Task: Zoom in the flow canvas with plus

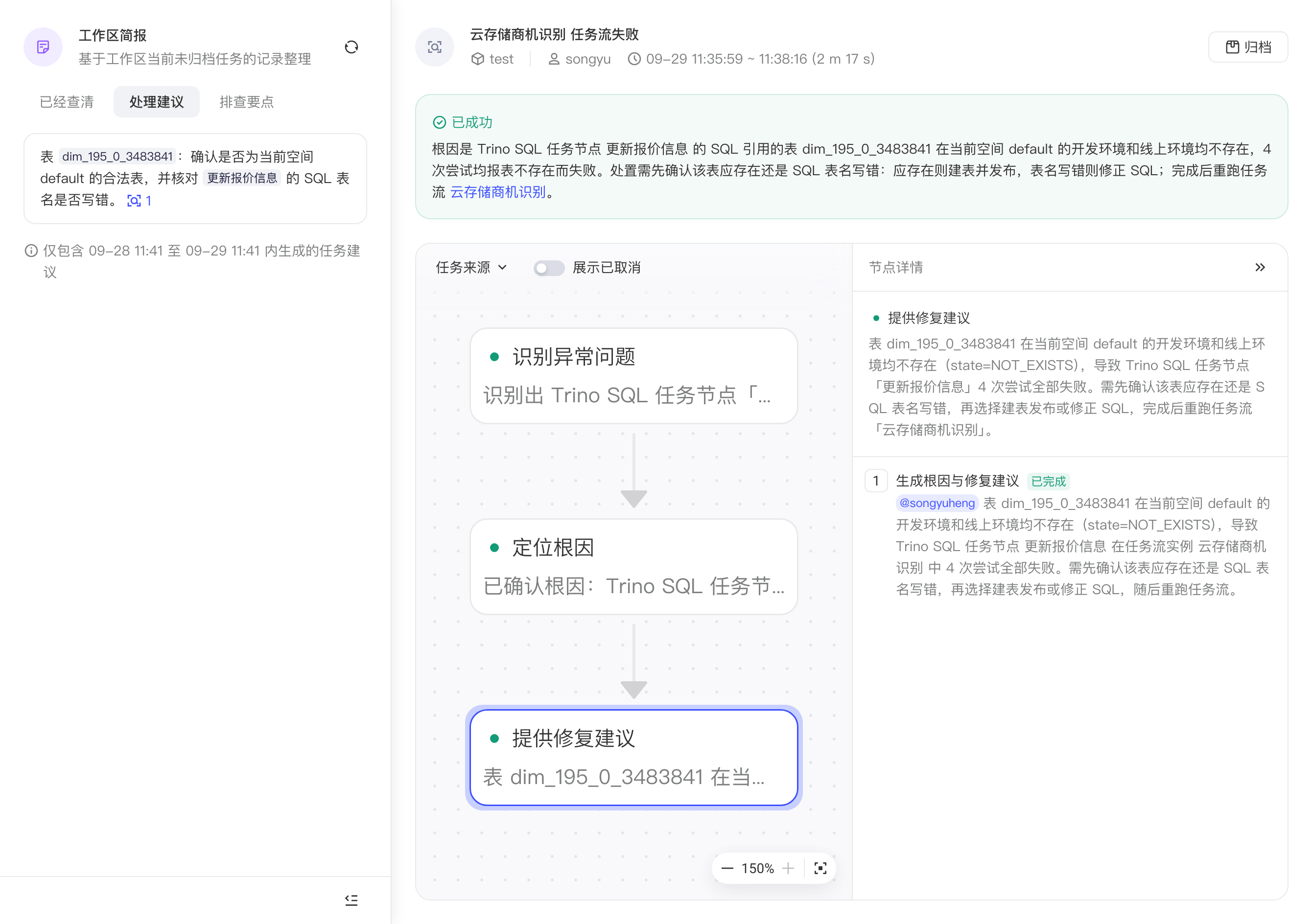Action: tap(789, 869)
